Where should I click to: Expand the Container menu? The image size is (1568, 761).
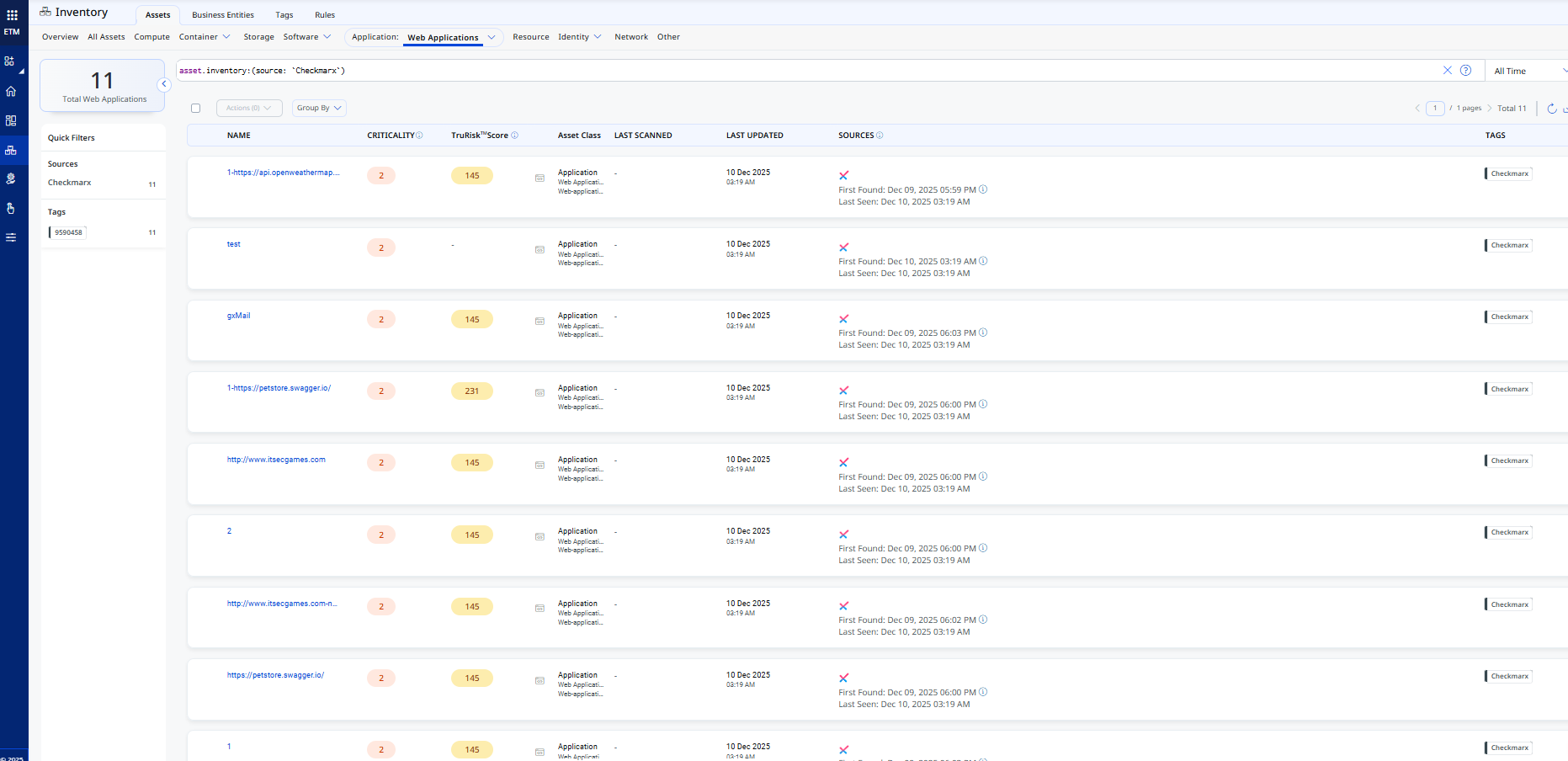(x=204, y=37)
